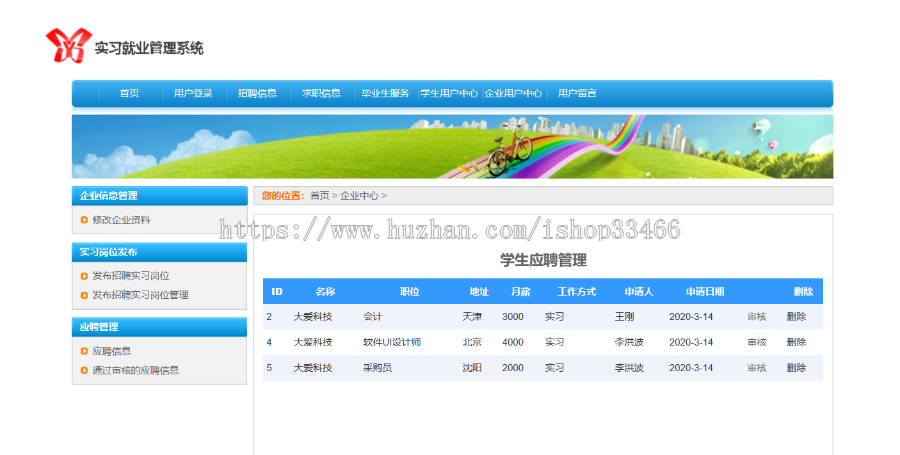Click orange bullet beside 通过审核的应聘信息

tap(84, 371)
